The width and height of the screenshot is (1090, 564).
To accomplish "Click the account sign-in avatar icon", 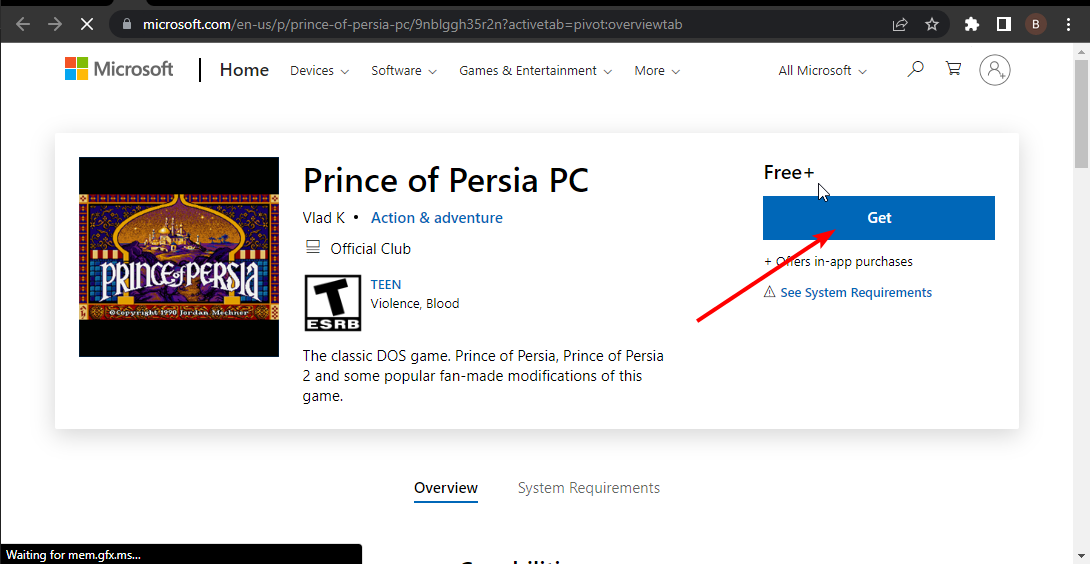I will (x=994, y=70).
